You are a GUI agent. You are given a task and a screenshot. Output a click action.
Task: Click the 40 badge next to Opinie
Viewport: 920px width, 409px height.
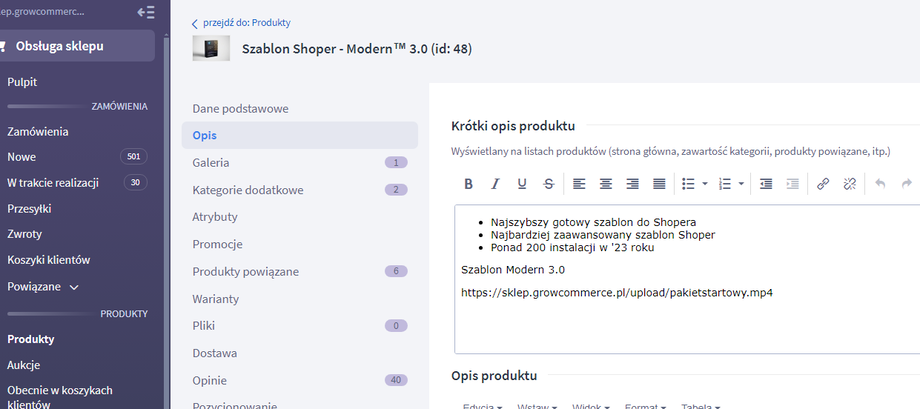tap(396, 380)
